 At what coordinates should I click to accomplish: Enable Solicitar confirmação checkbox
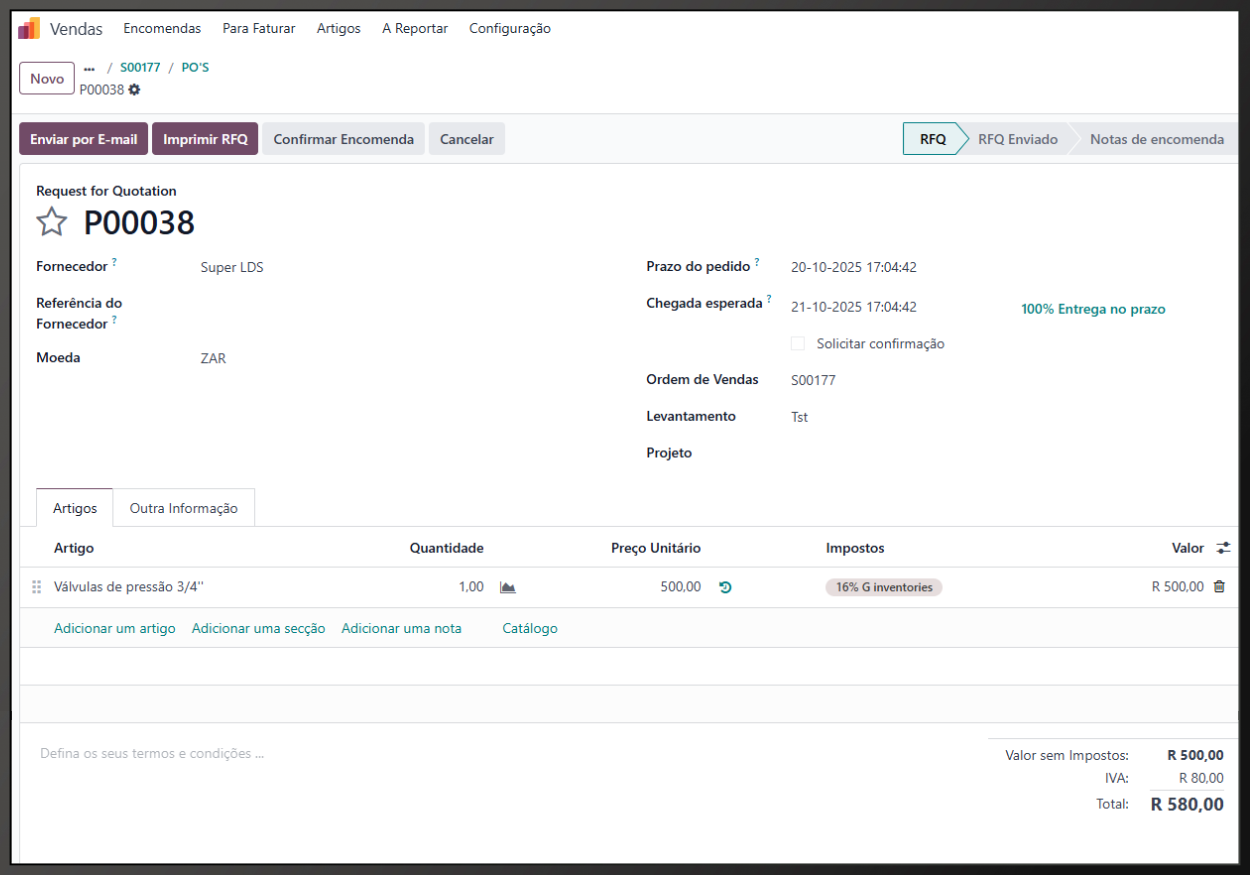click(798, 344)
